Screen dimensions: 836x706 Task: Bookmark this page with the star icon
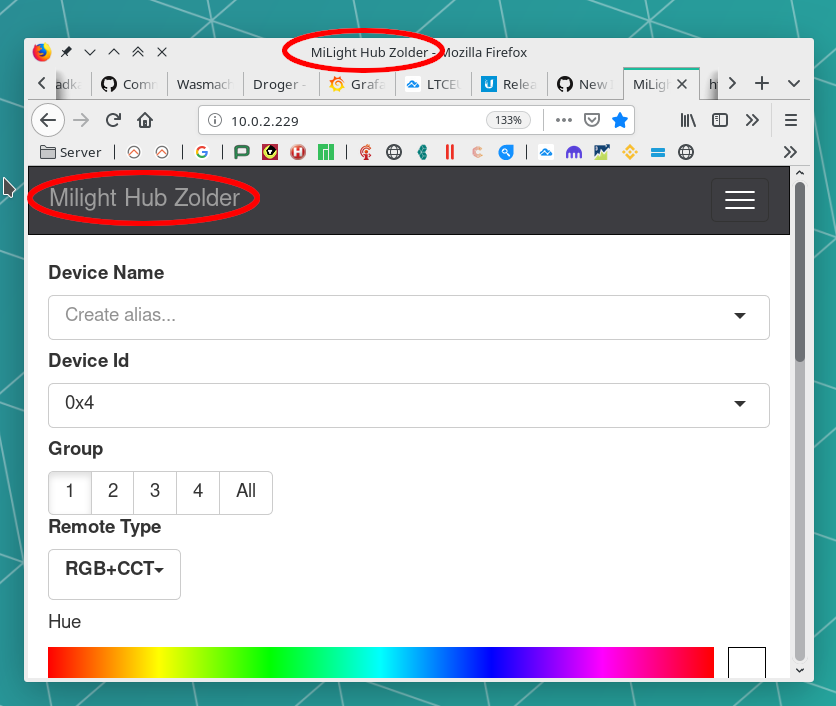pos(619,120)
